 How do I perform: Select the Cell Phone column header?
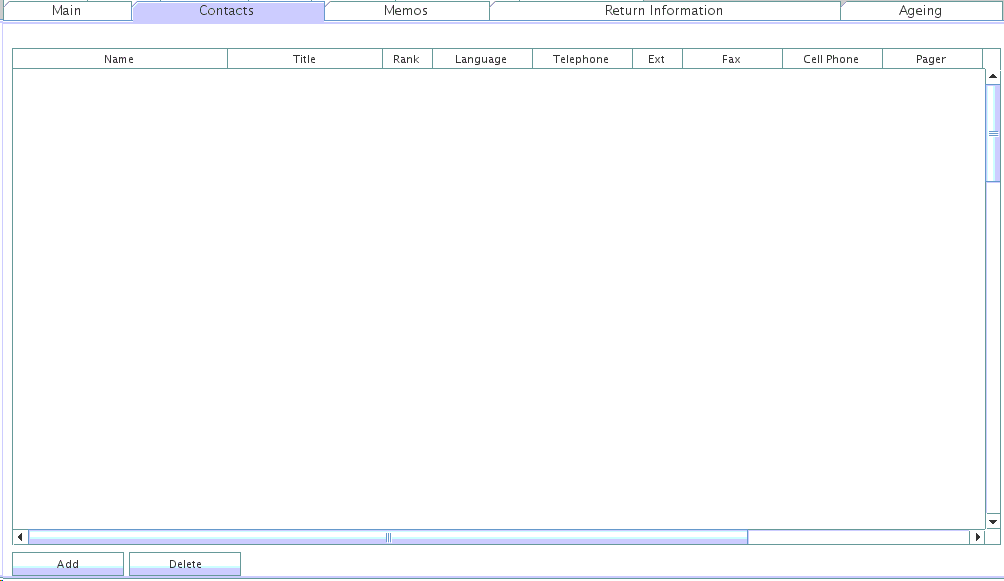[831, 59]
